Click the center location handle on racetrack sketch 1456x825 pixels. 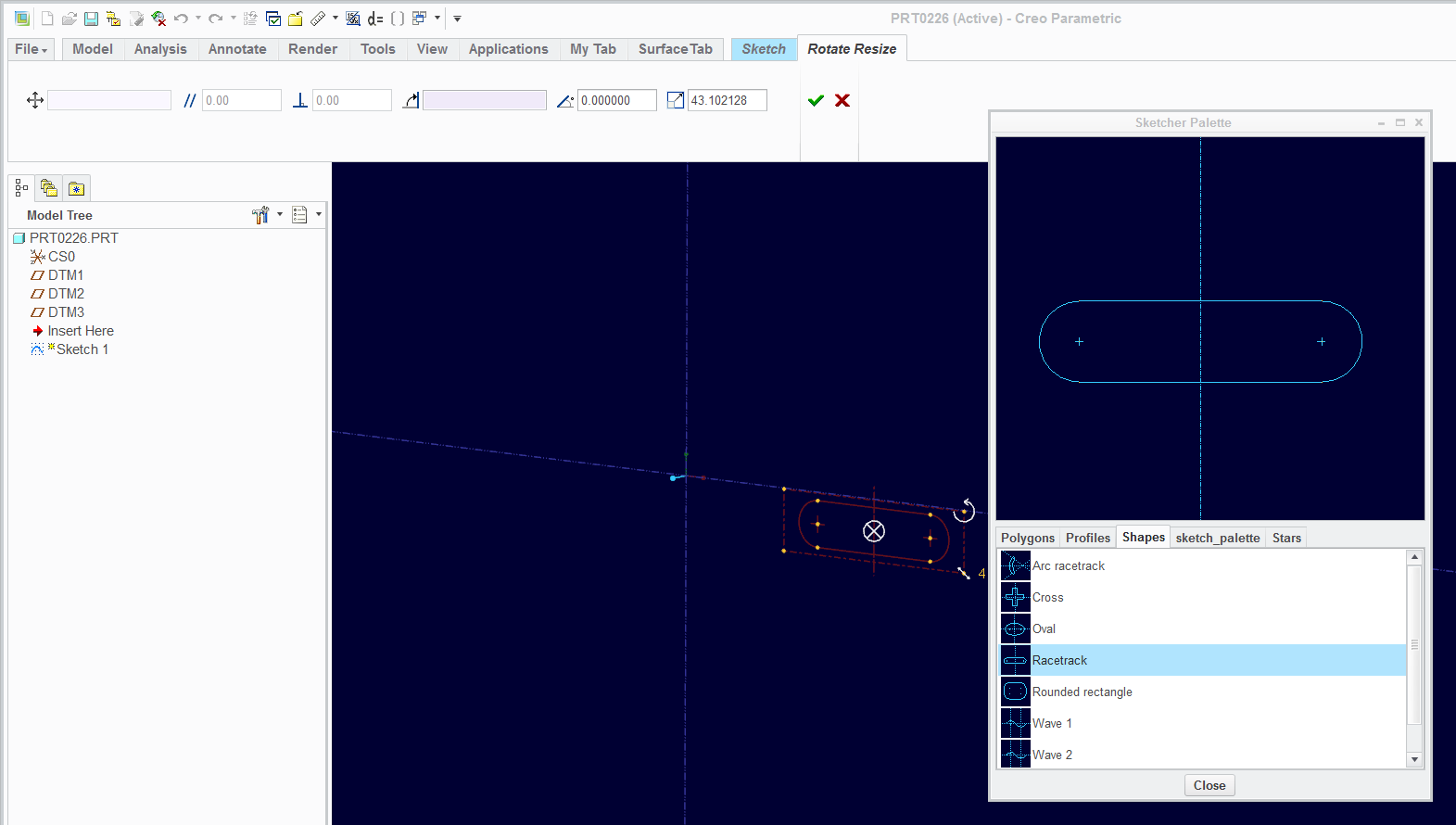point(874,531)
